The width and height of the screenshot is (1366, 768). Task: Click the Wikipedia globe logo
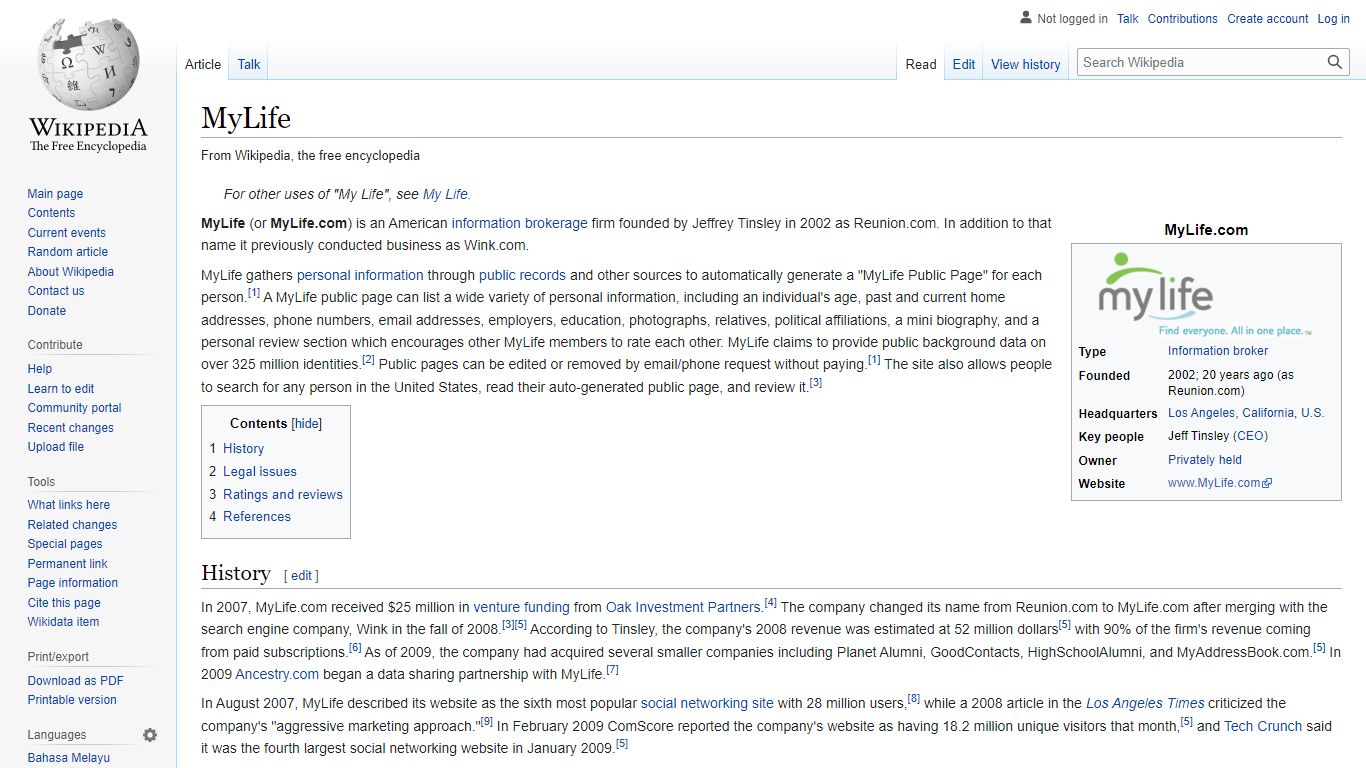88,62
